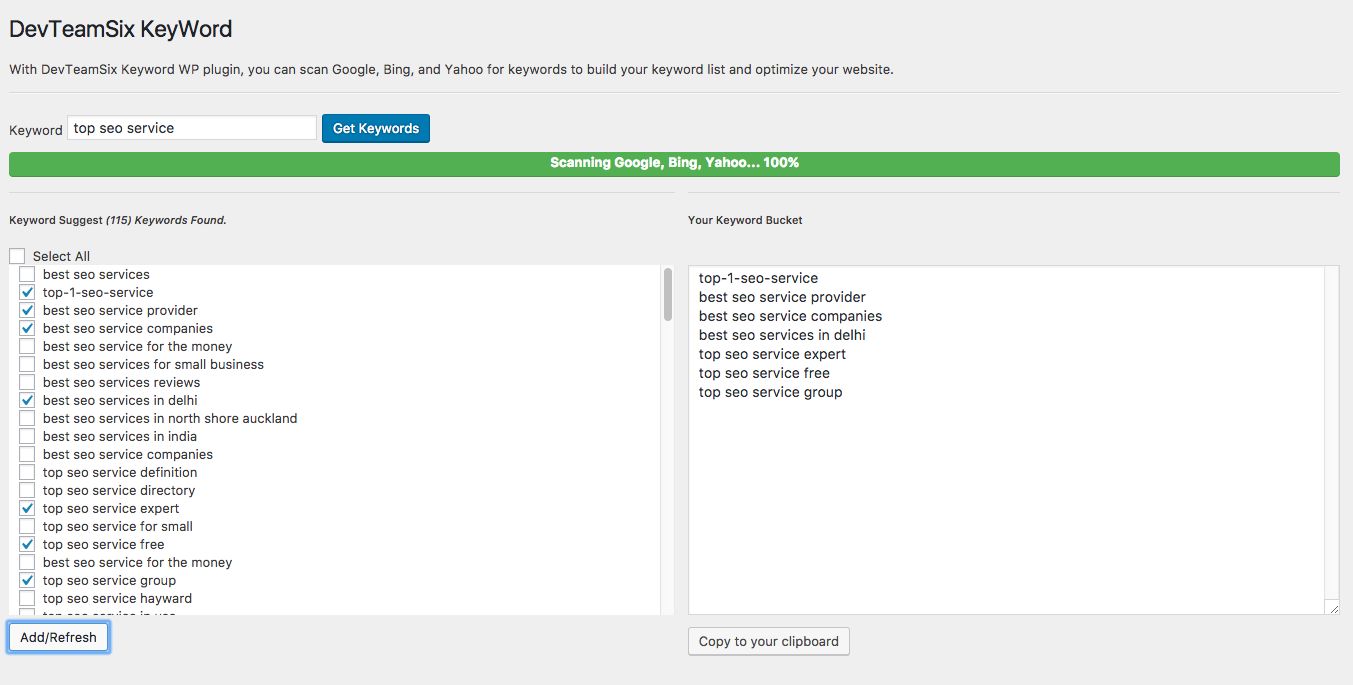Viewport: 1353px width, 685px height.
Task: Tick 'best seo services reviews' checkbox
Action: [27, 382]
